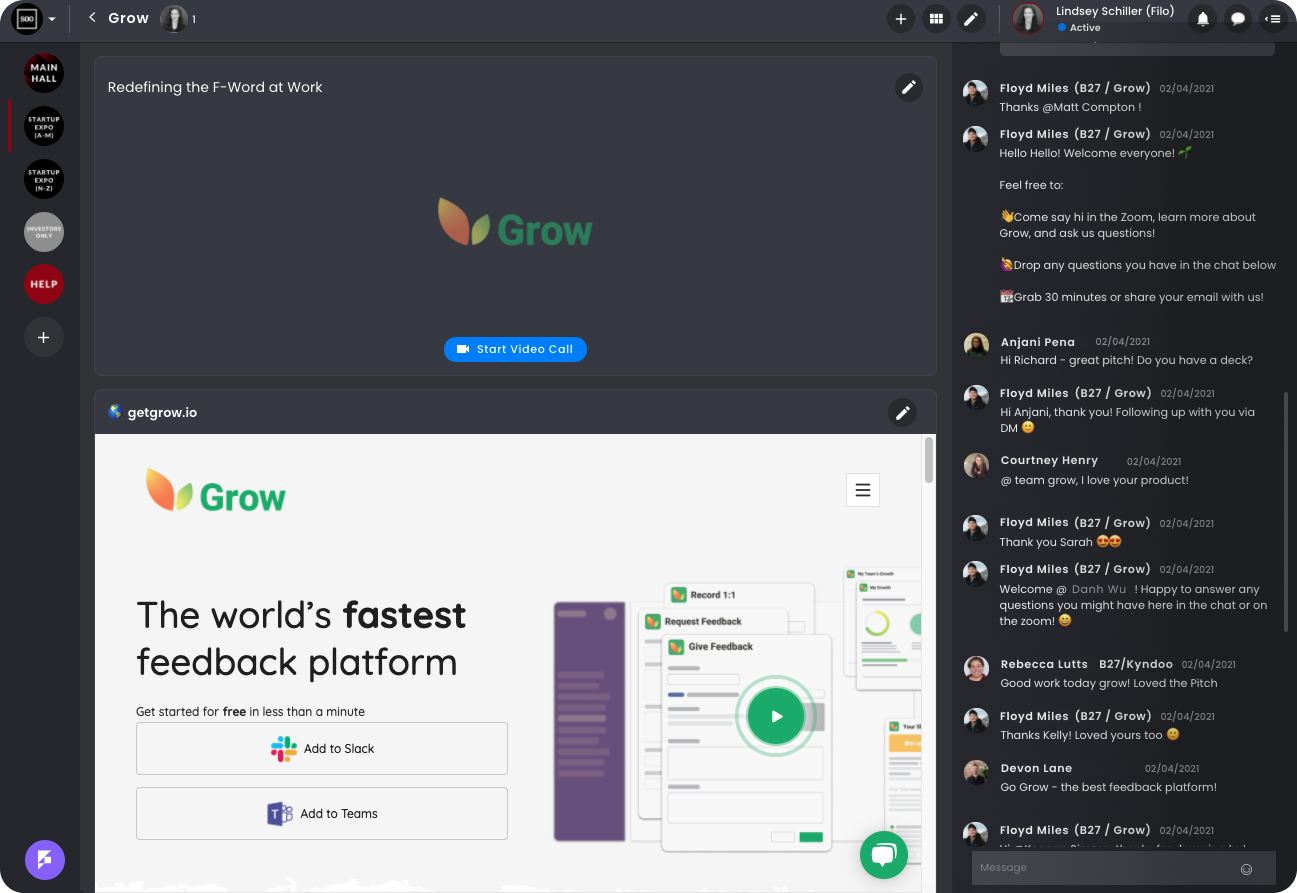
Task: Click the Add to Teams button
Action: click(x=322, y=814)
